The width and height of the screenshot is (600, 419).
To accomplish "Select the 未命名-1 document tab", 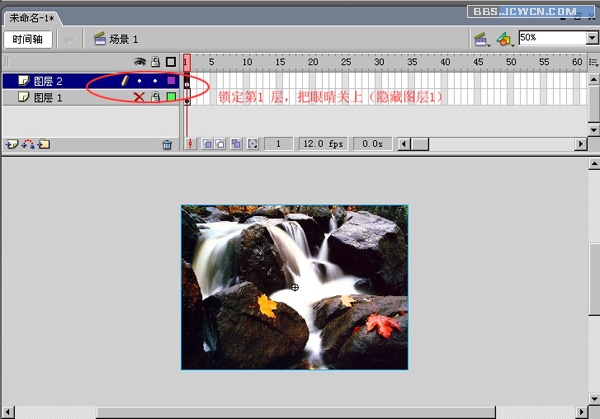I will coord(31,18).
